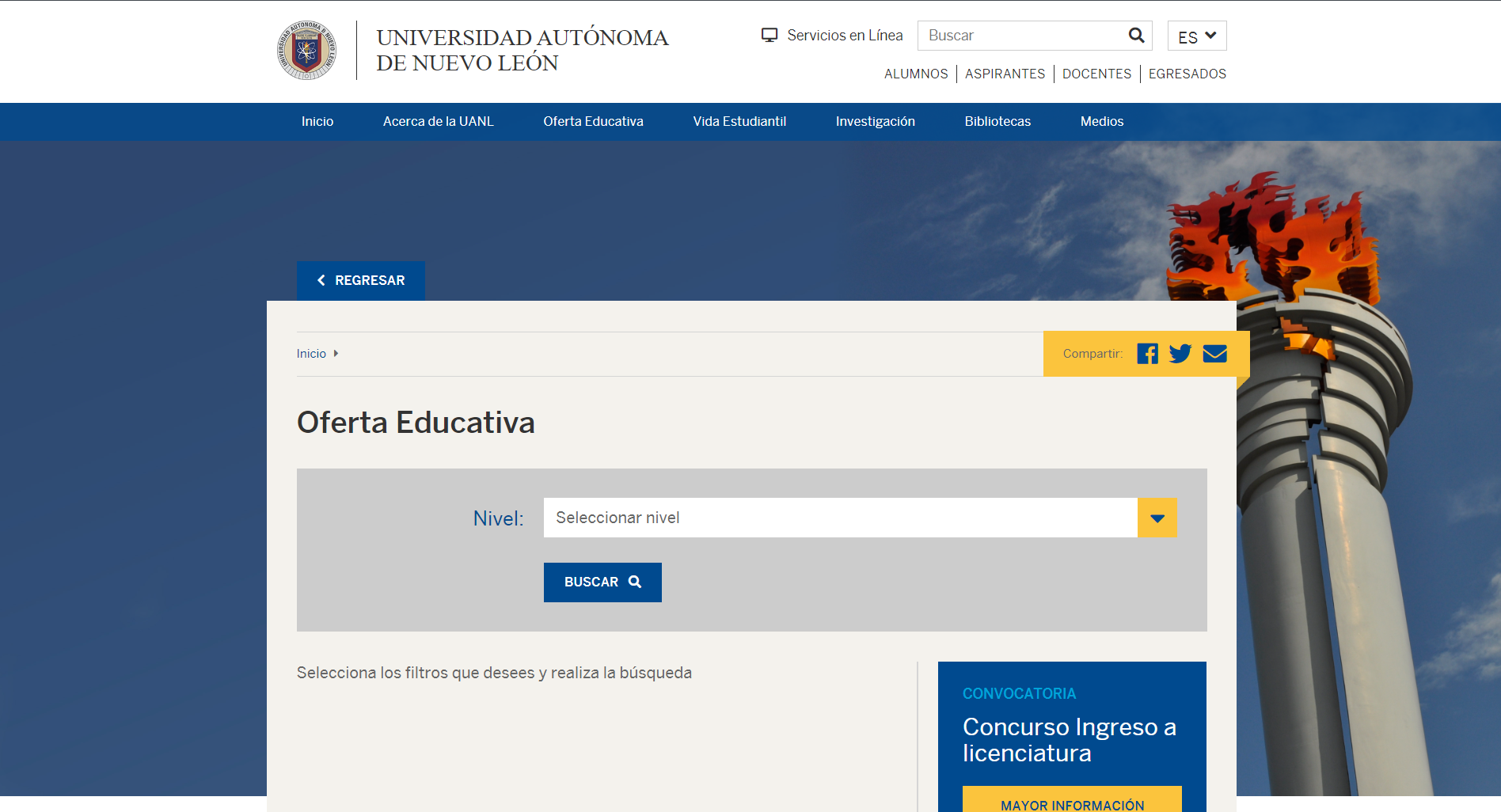Click the magnifier search icon in header
Screen dimensions: 1501x812
coord(1136,36)
